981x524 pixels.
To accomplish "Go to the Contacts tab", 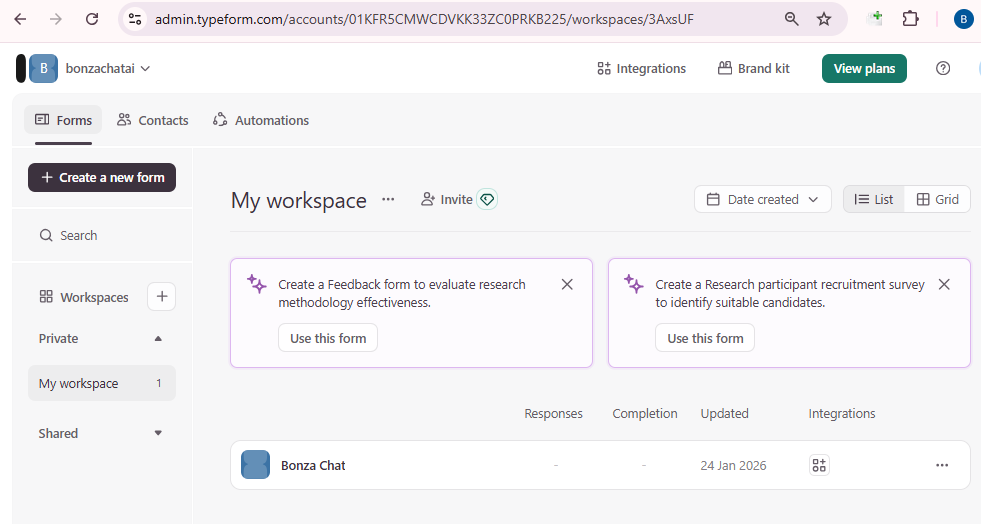I will [x=152, y=120].
